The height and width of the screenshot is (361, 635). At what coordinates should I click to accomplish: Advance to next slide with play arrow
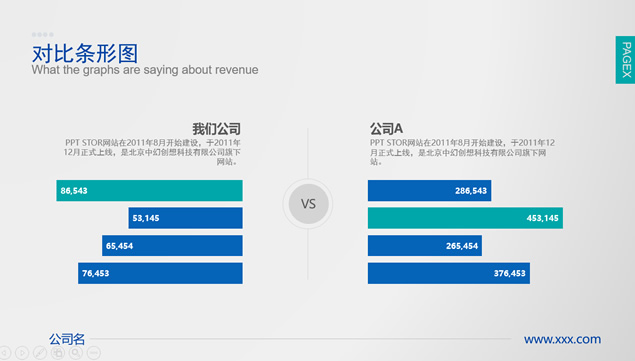[x=22, y=353]
